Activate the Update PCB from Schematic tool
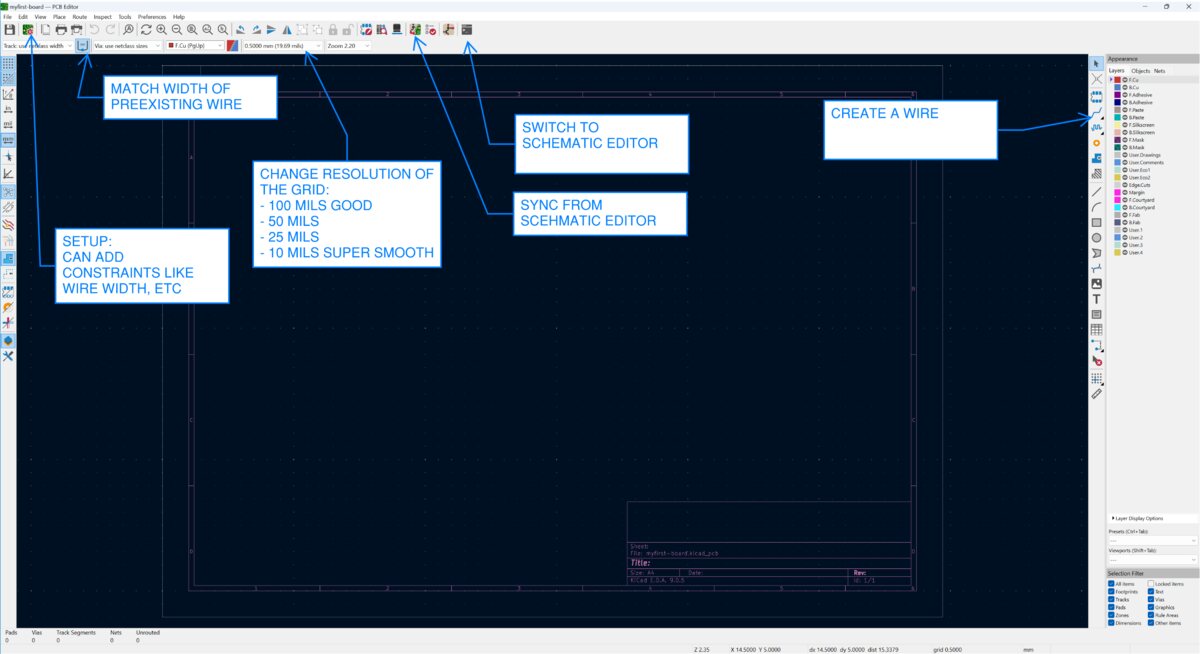Screen dimensions: 1200x654 point(413,29)
